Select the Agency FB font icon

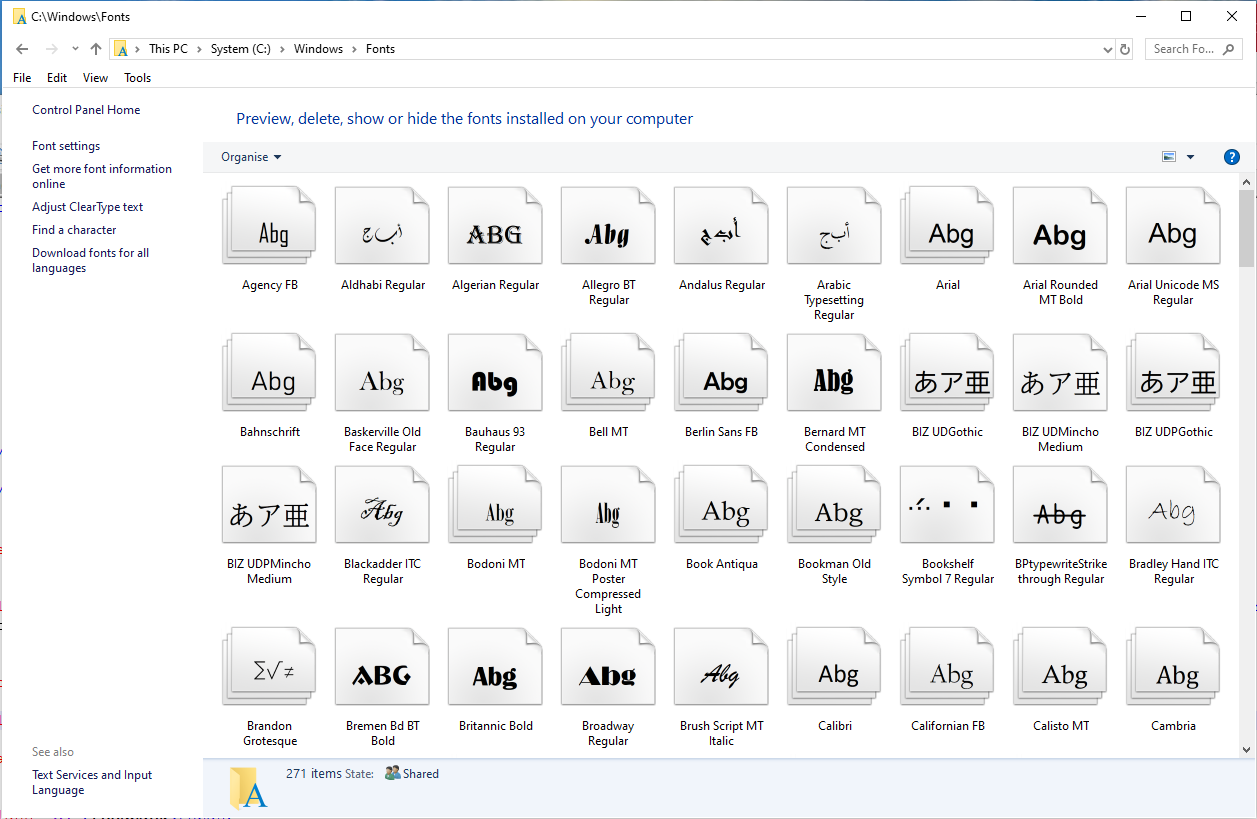click(x=269, y=227)
